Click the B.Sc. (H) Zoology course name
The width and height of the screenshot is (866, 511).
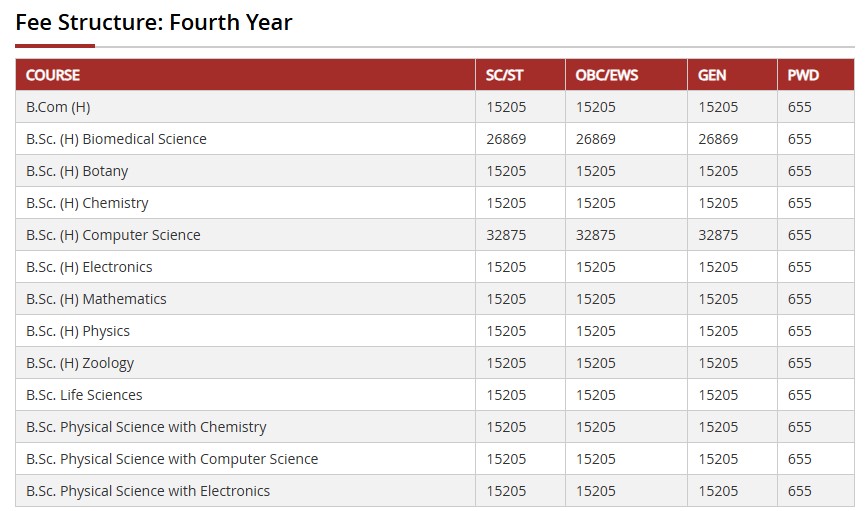point(80,364)
